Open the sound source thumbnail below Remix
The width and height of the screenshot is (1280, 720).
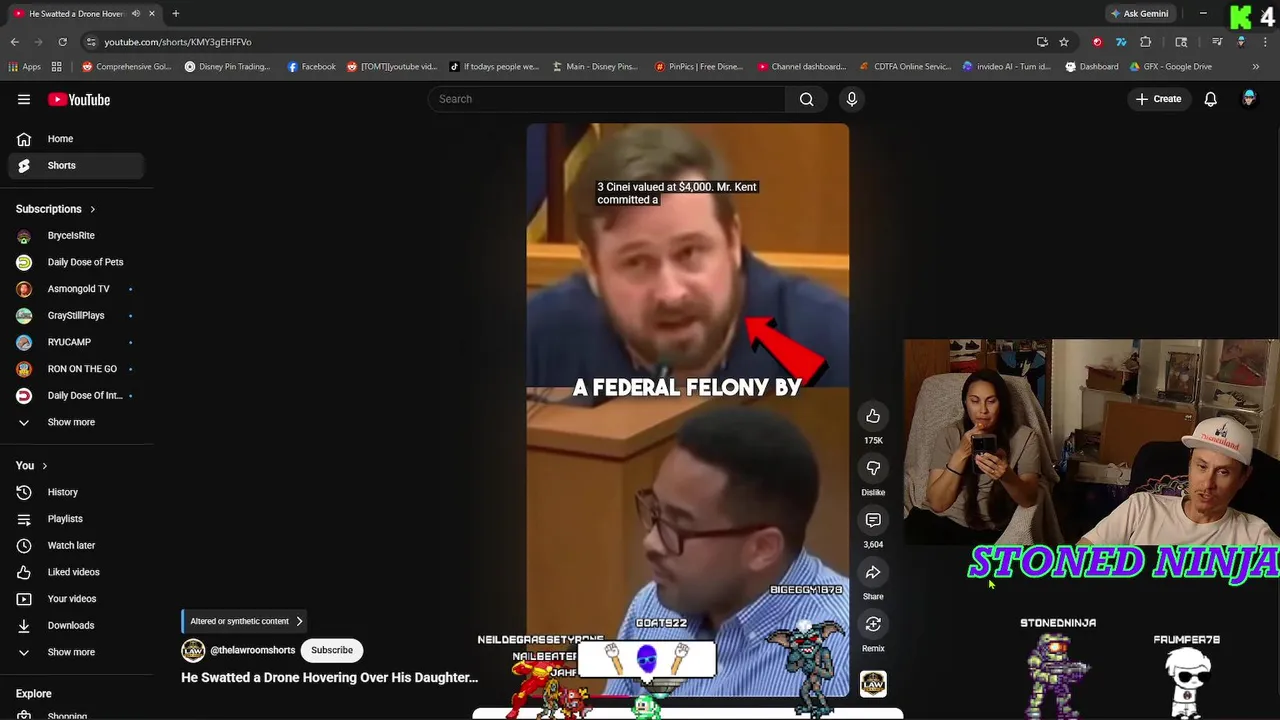873,683
